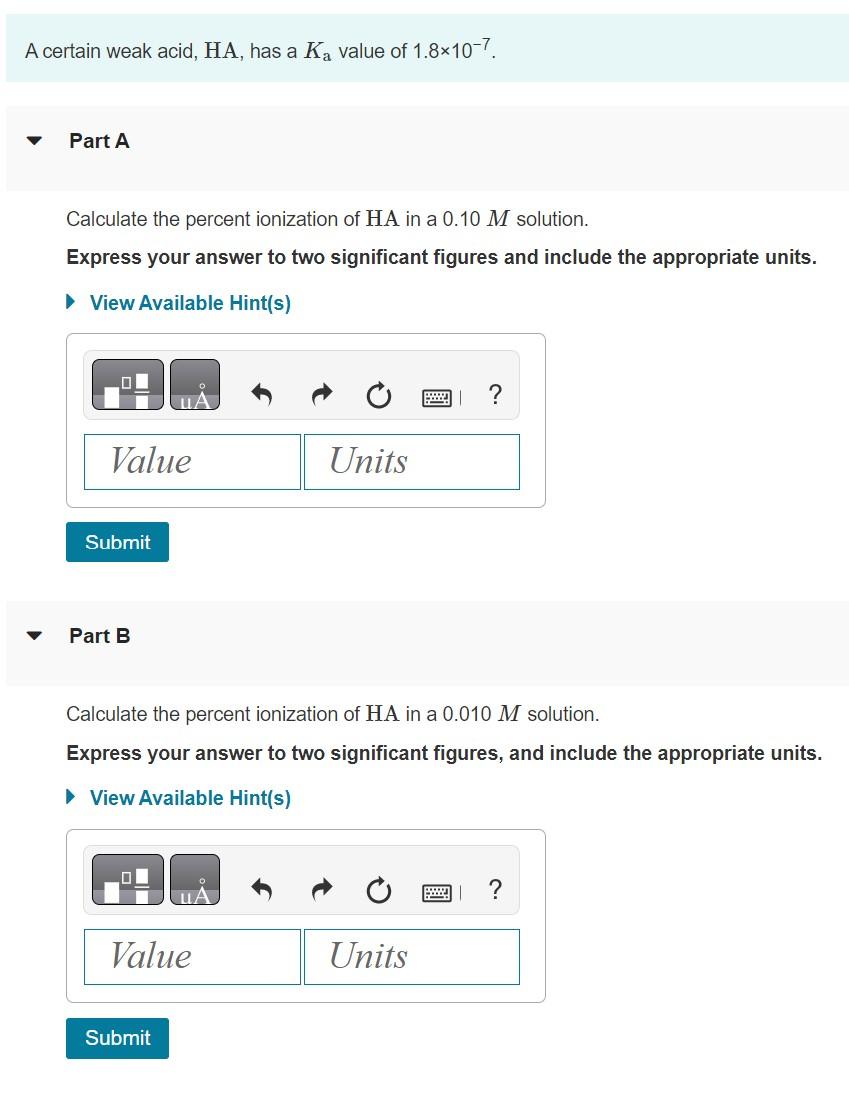
Task: Click the undo icon in Part B's toolbar
Action: [260, 890]
